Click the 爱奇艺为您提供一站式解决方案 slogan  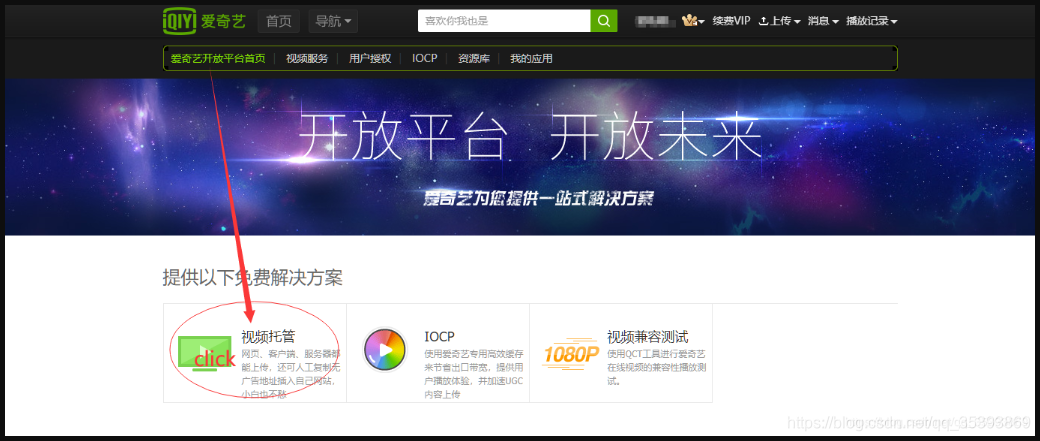(x=538, y=198)
